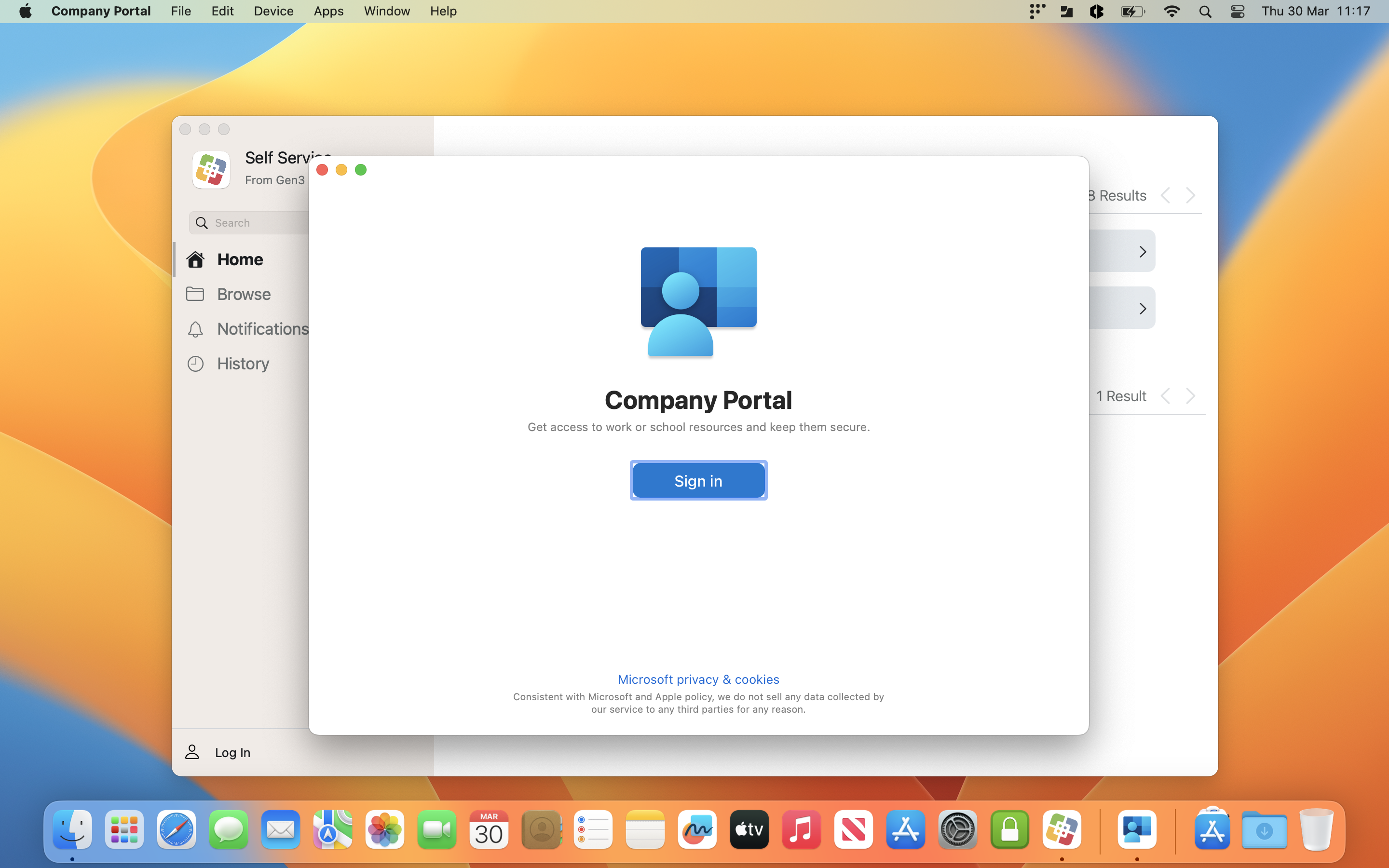
Task: Open the Company Portal app menu
Action: (x=101, y=11)
